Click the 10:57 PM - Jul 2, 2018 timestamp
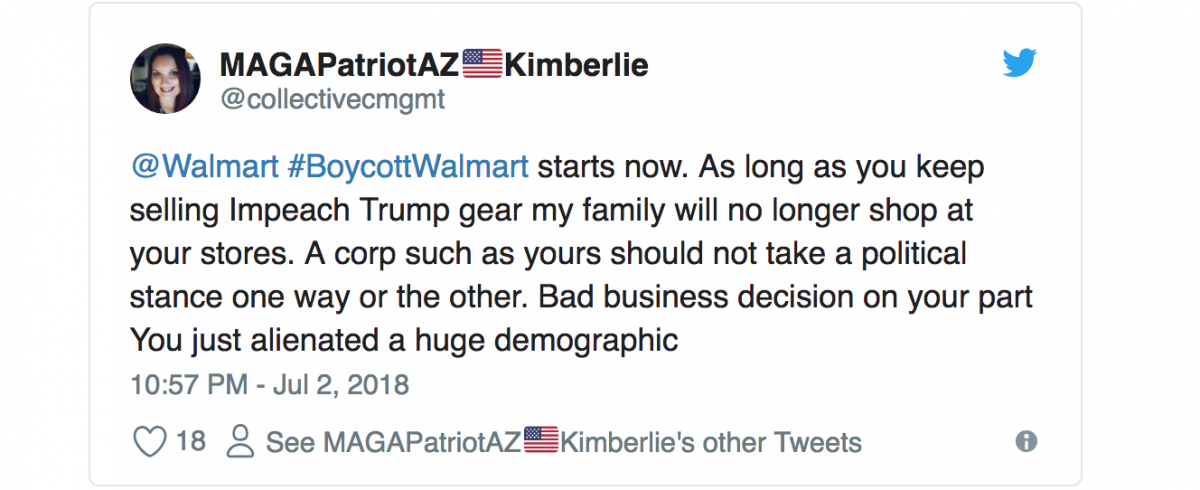 269,384
